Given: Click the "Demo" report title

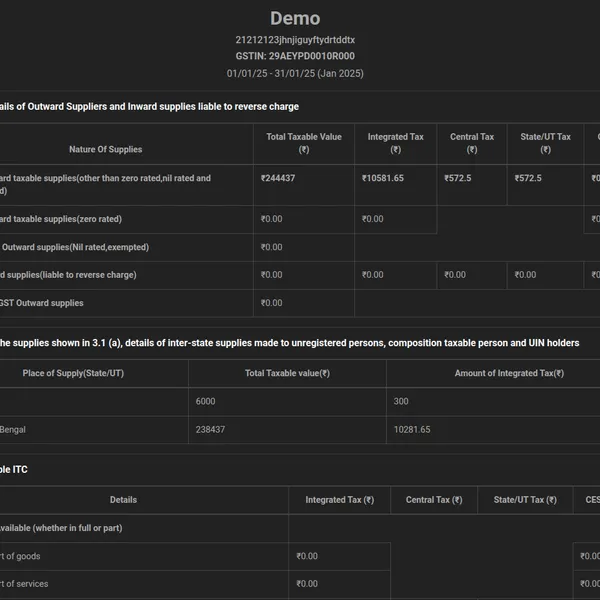Looking at the screenshot, I should pos(295,18).
